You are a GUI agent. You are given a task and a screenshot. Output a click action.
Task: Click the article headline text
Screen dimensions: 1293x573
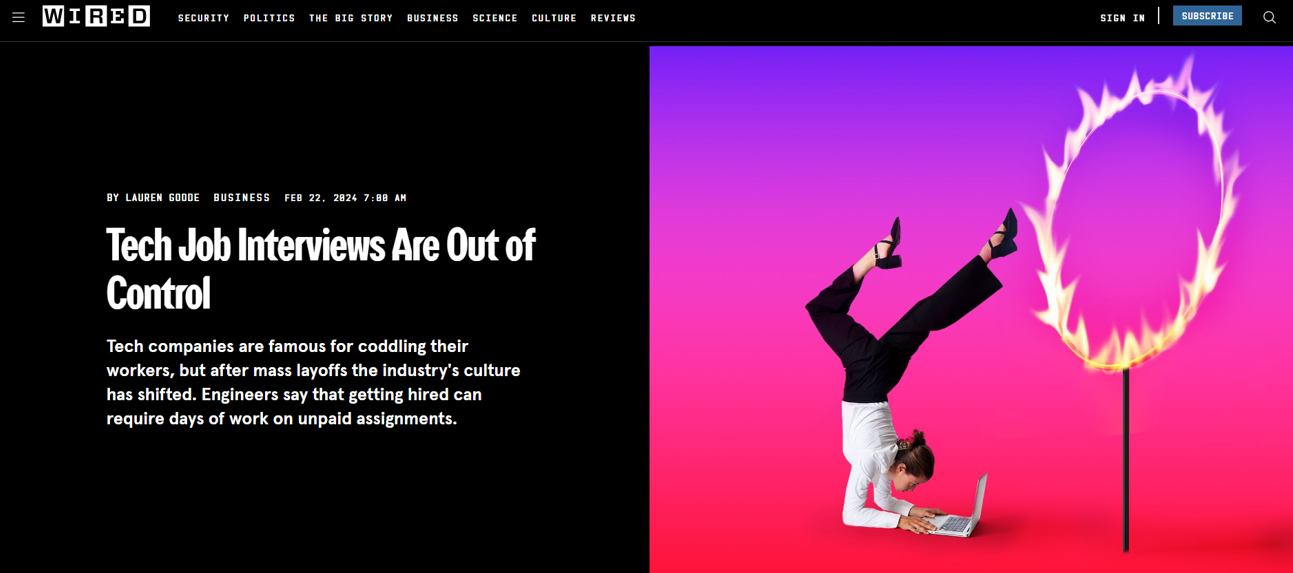(x=321, y=269)
